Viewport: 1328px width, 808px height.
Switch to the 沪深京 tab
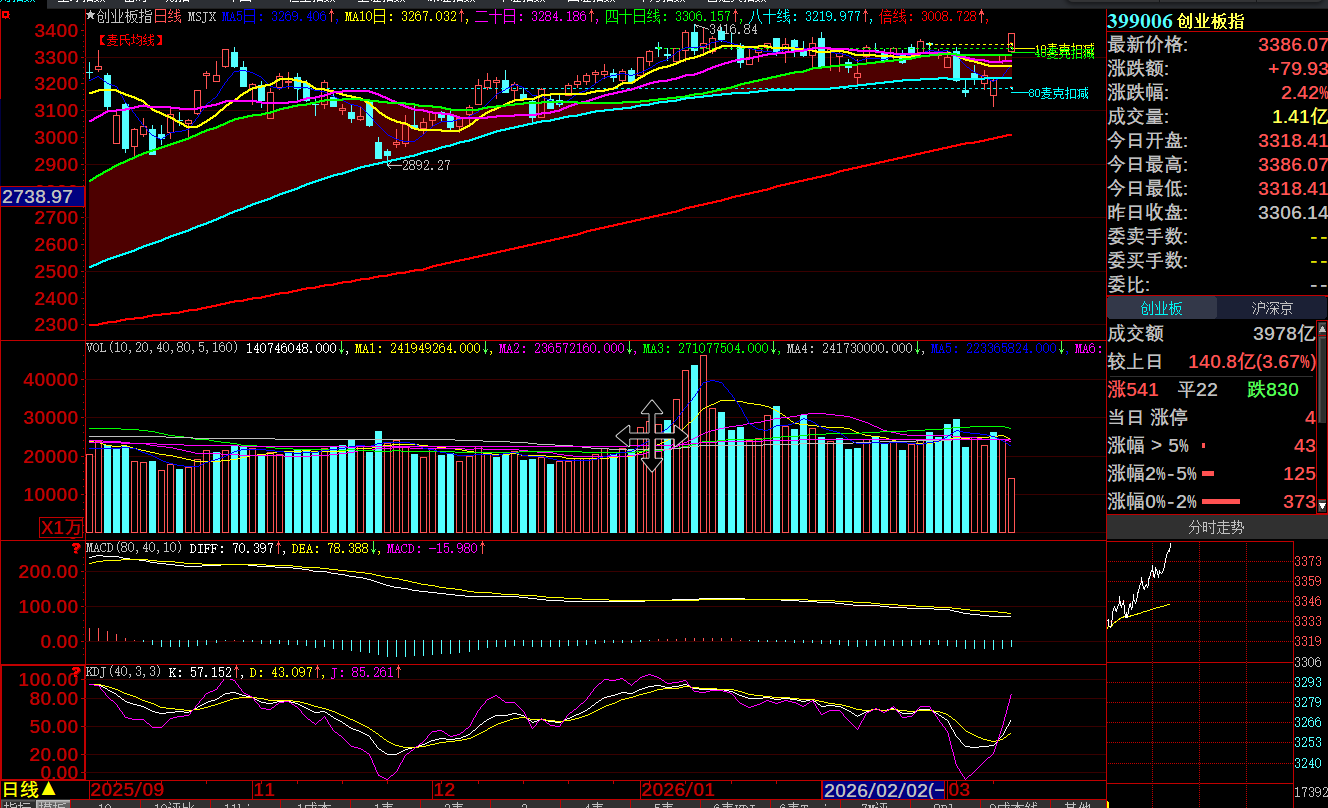click(x=1271, y=308)
